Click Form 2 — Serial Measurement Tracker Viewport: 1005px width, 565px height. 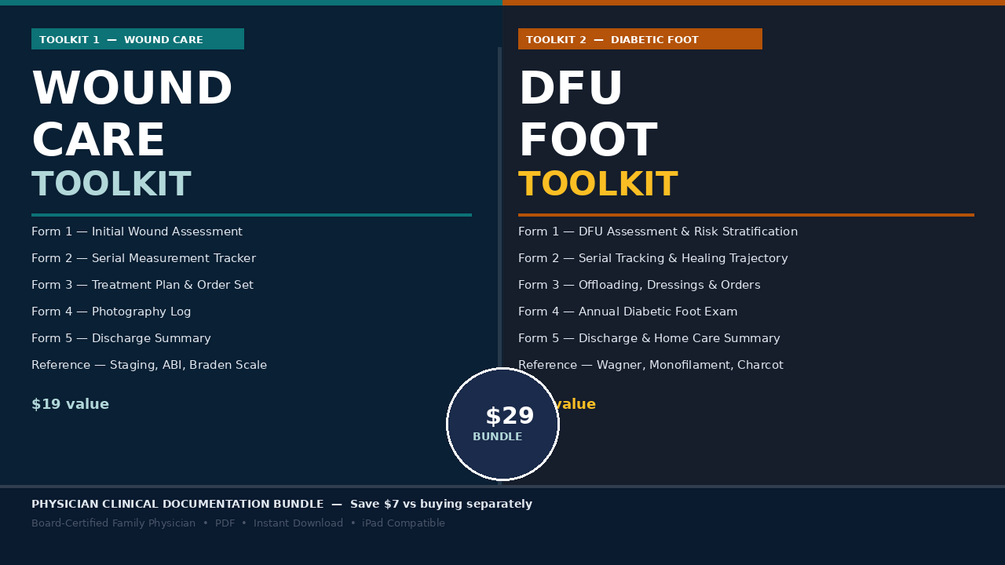point(144,258)
